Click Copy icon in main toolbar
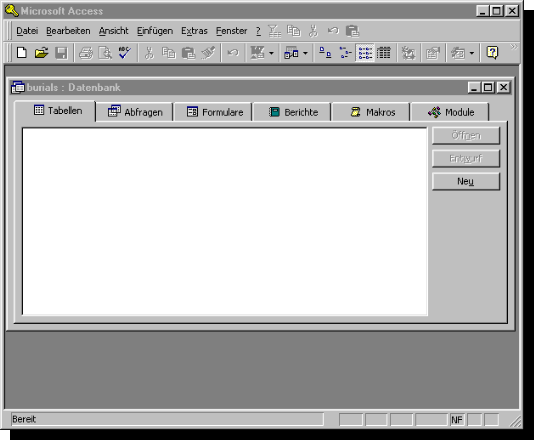This screenshot has height=440, width=534. click(x=169, y=53)
